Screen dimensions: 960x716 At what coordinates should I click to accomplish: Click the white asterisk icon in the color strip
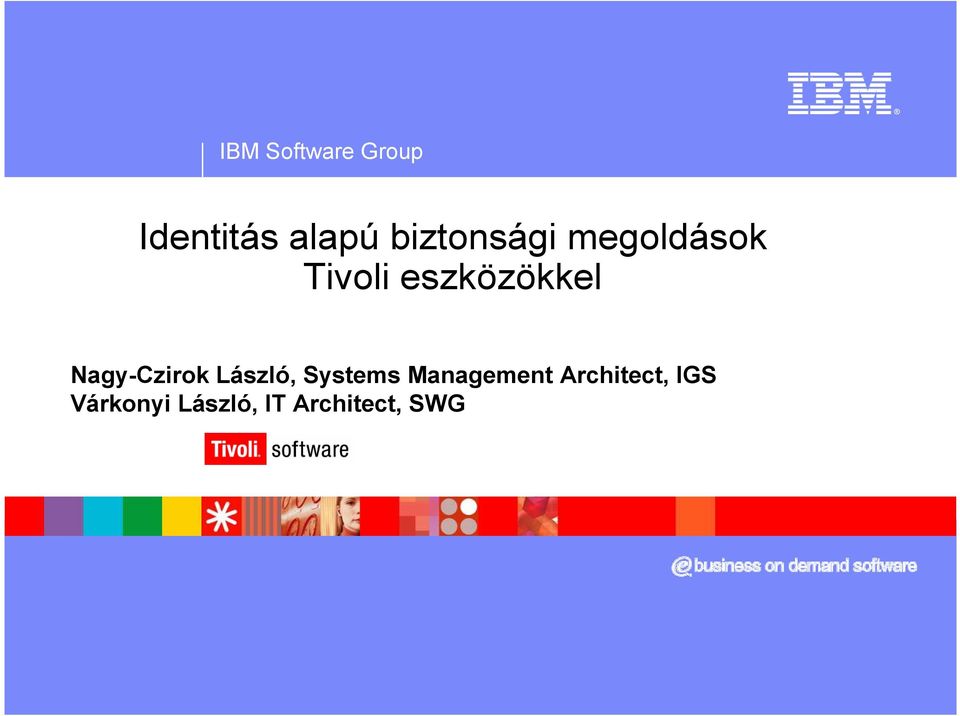pos(221,516)
